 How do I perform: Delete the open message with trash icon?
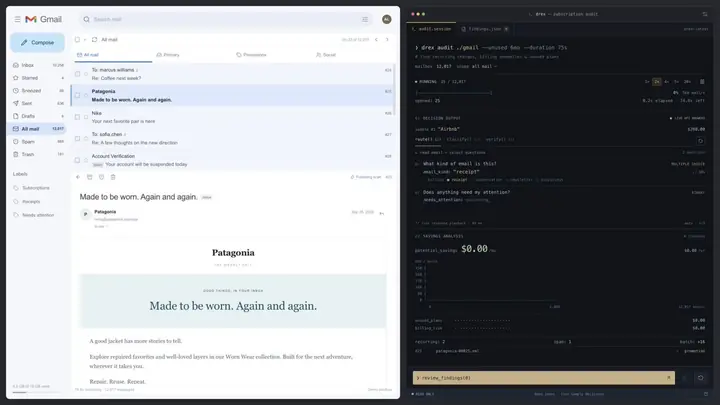point(113,177)
